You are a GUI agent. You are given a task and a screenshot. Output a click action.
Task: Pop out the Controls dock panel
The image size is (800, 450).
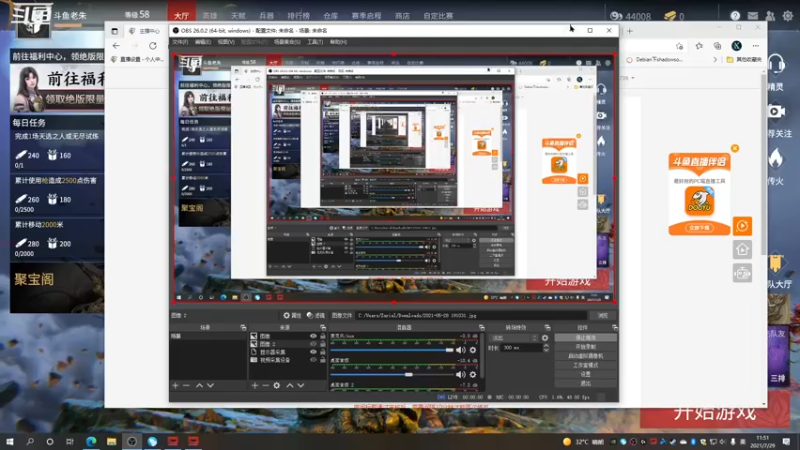coord(614,328)
